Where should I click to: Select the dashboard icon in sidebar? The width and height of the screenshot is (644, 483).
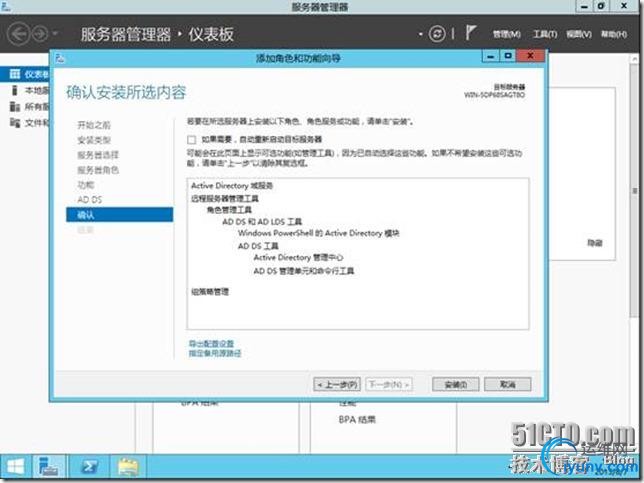[15, 74]
